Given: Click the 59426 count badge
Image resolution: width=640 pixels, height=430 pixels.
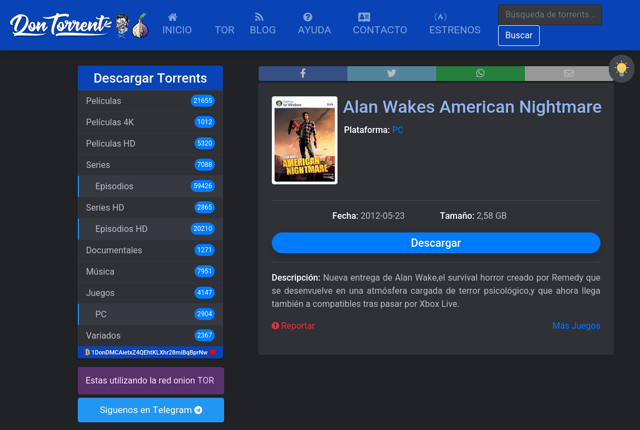Looking at the screenshot, I should tap(202, 186).
